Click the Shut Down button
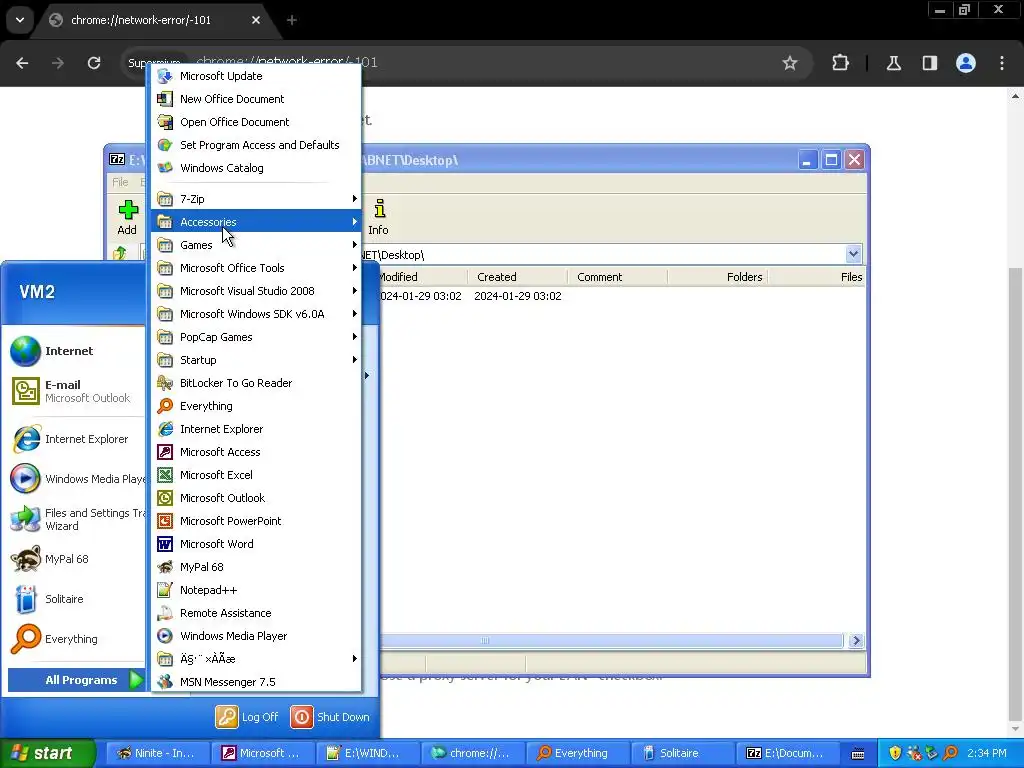Screen dimensions: 1024x768 (330, 717)
